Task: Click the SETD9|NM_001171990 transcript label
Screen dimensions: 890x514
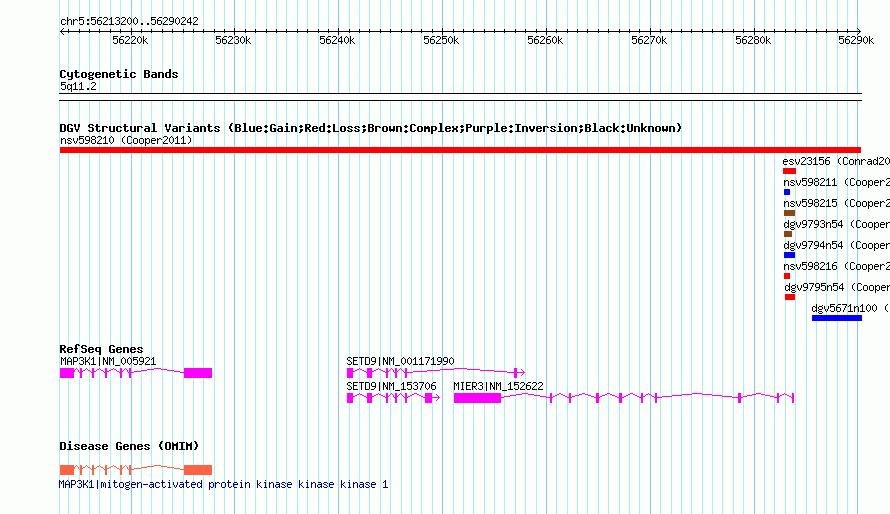Action: click(x=400, y=361)
